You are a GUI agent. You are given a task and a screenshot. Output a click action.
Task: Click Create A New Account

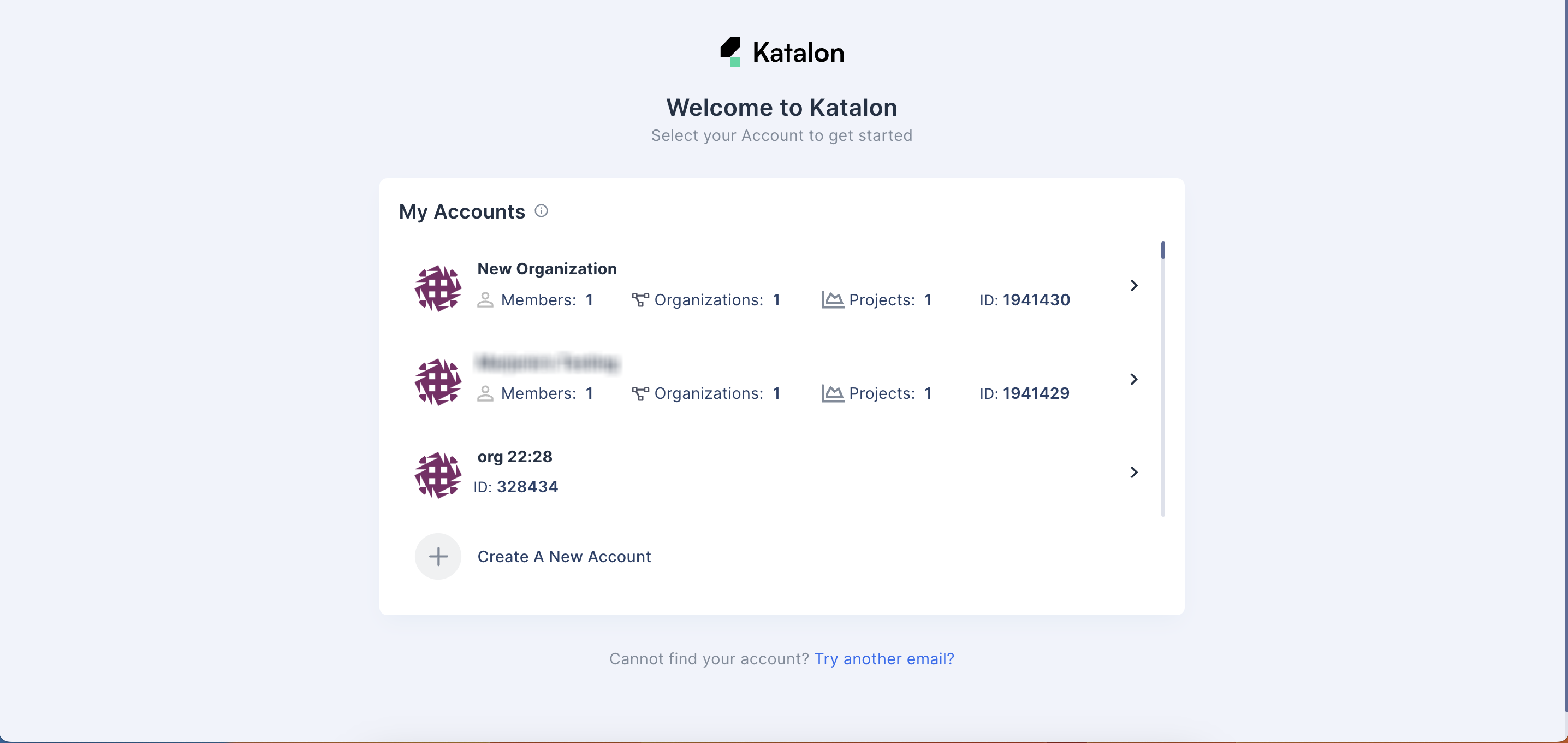point(563,556)
